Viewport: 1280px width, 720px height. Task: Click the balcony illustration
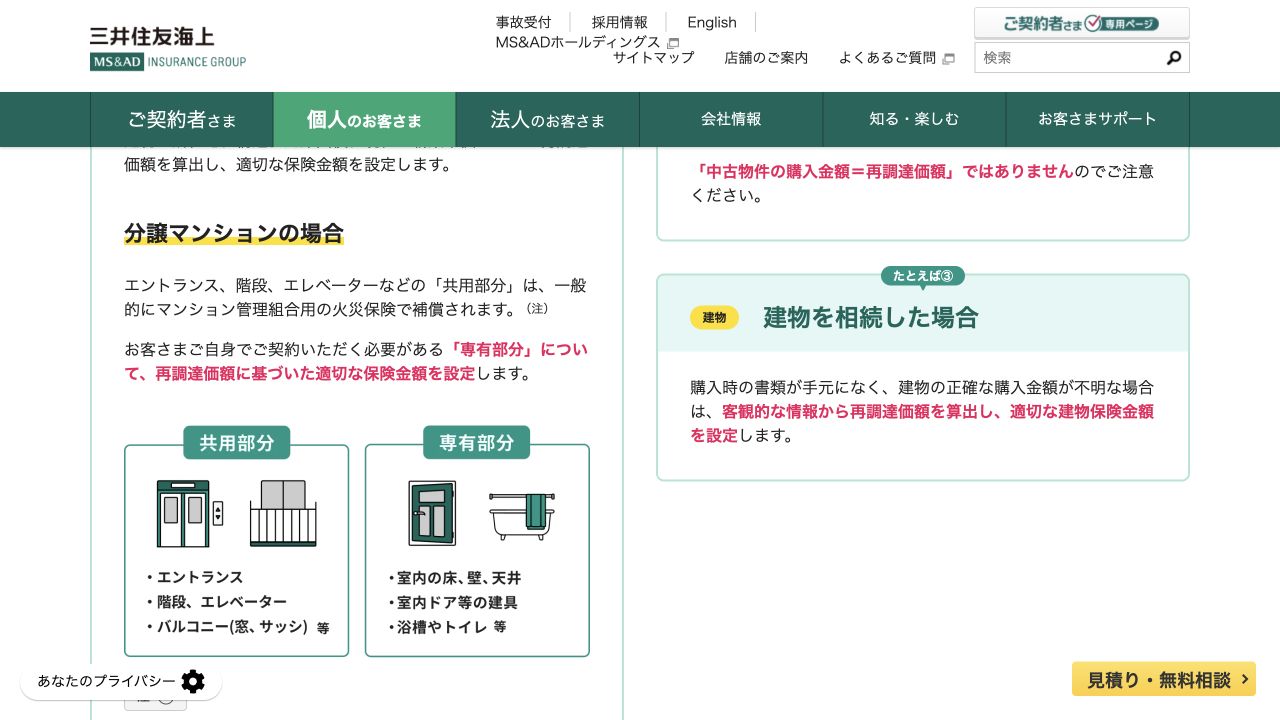[x=282, y=513]
